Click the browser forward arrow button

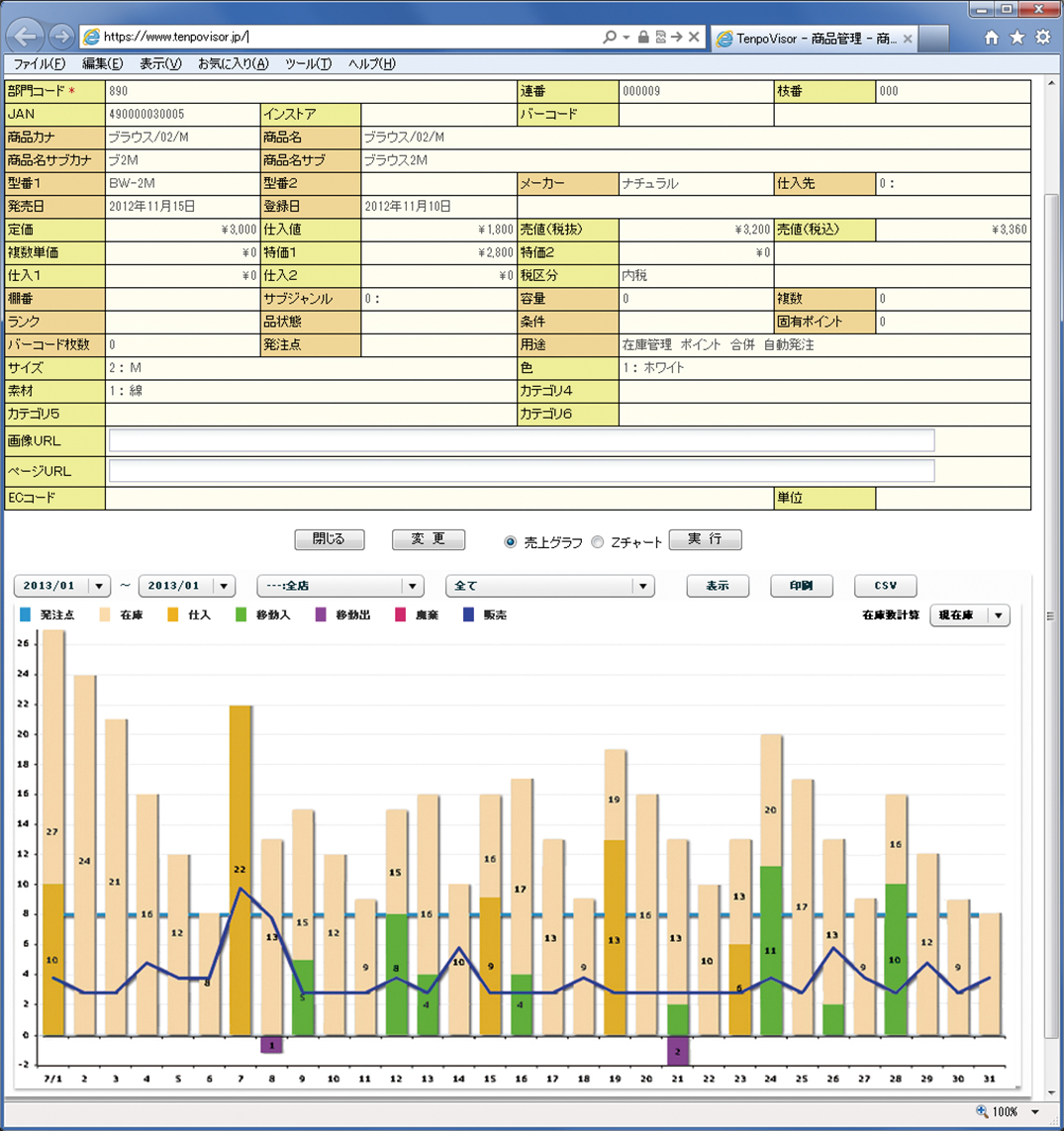point(61,38)
